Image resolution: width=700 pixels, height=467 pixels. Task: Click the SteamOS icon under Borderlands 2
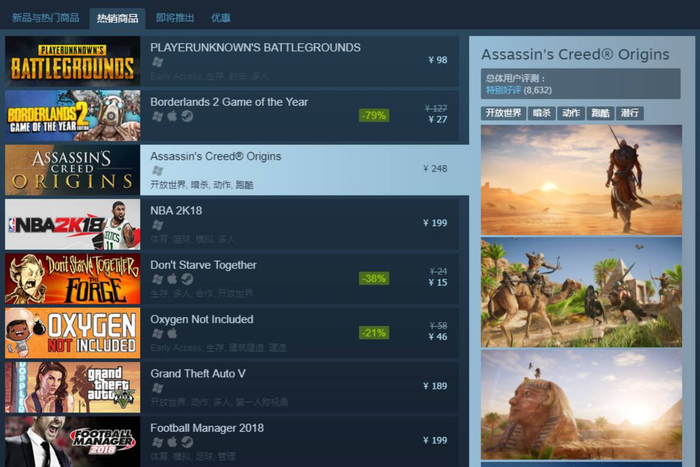pyautogui.click(x=187, y=116)
